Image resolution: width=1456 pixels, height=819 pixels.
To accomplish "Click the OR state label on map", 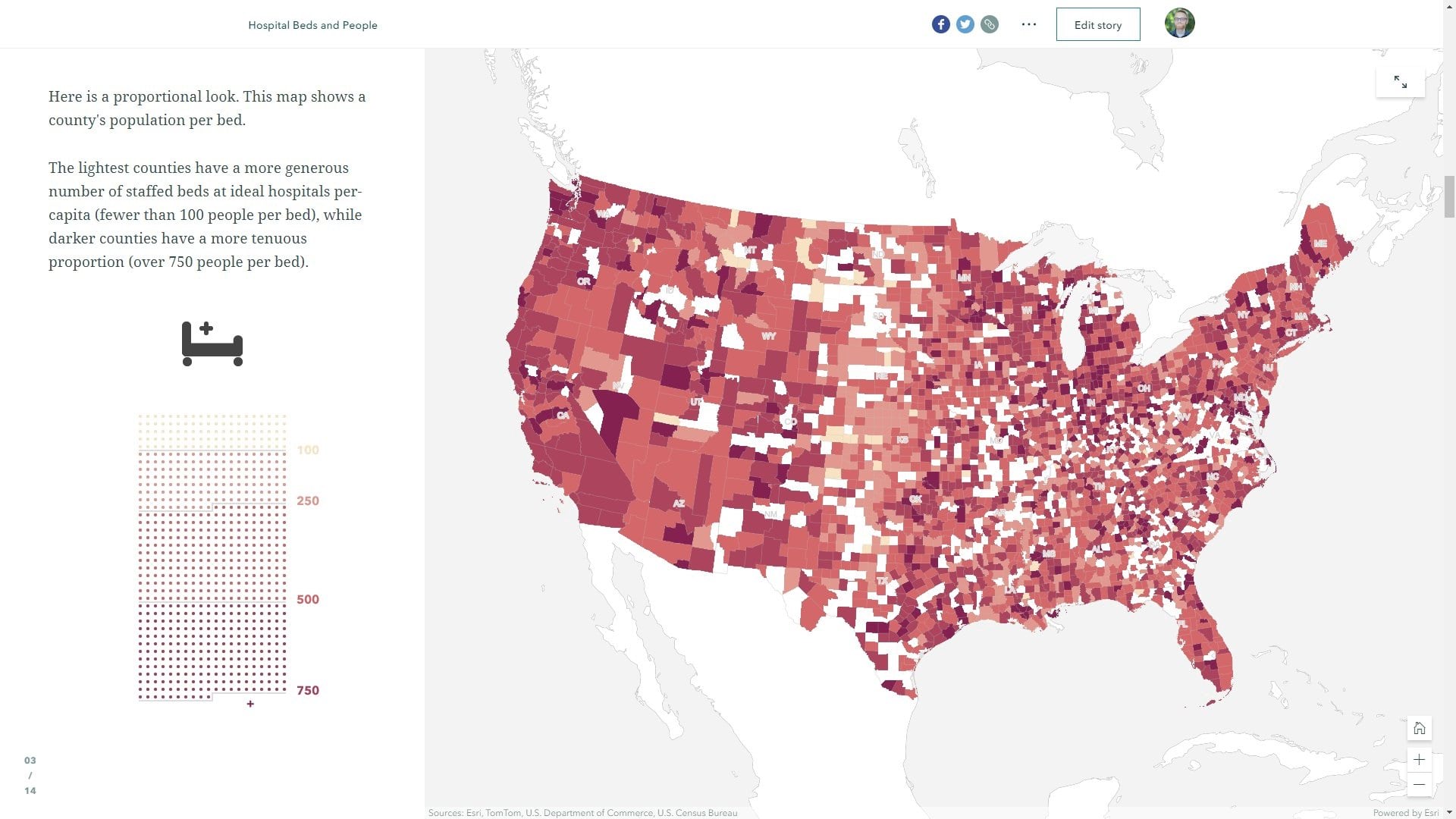I will click(583, 281).
